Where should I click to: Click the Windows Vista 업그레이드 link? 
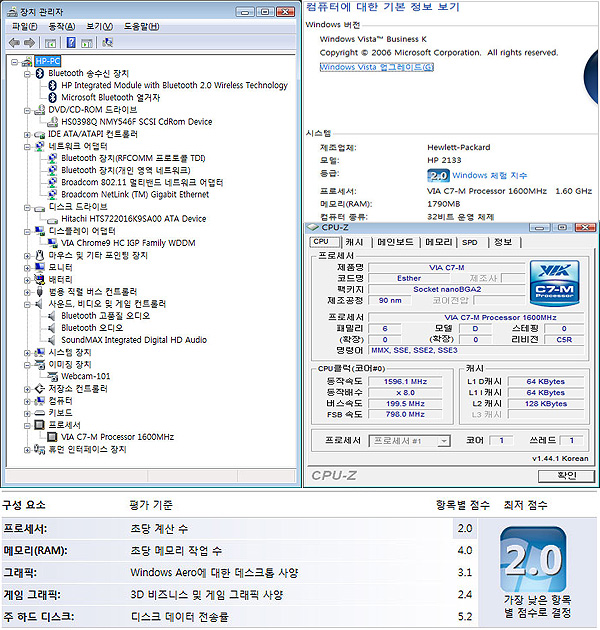tap(377, 67)
